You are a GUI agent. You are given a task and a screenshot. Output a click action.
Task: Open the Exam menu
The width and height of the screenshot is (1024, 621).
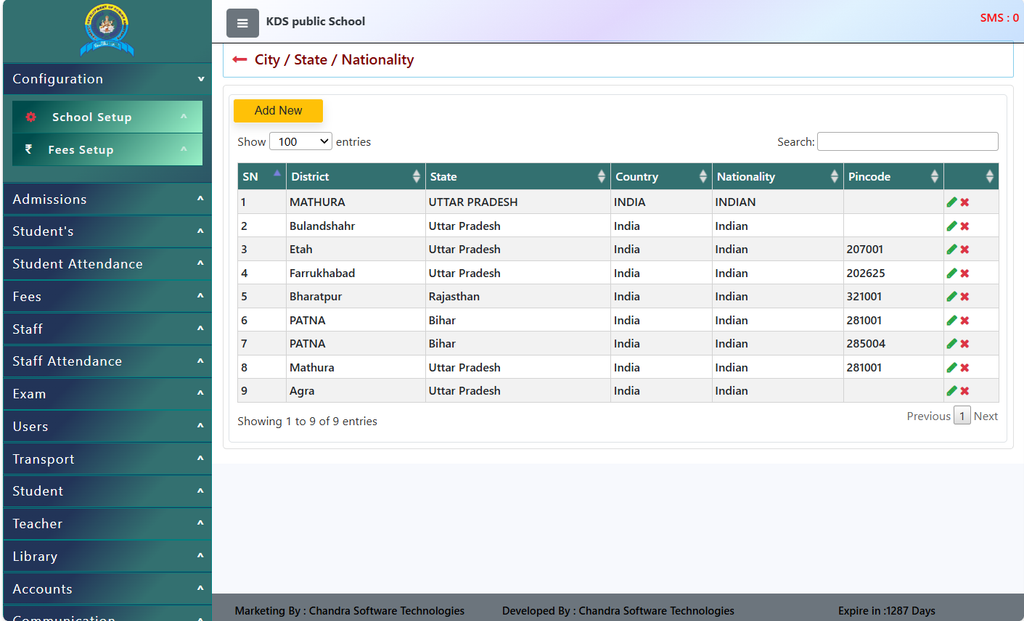click(107, 394)
